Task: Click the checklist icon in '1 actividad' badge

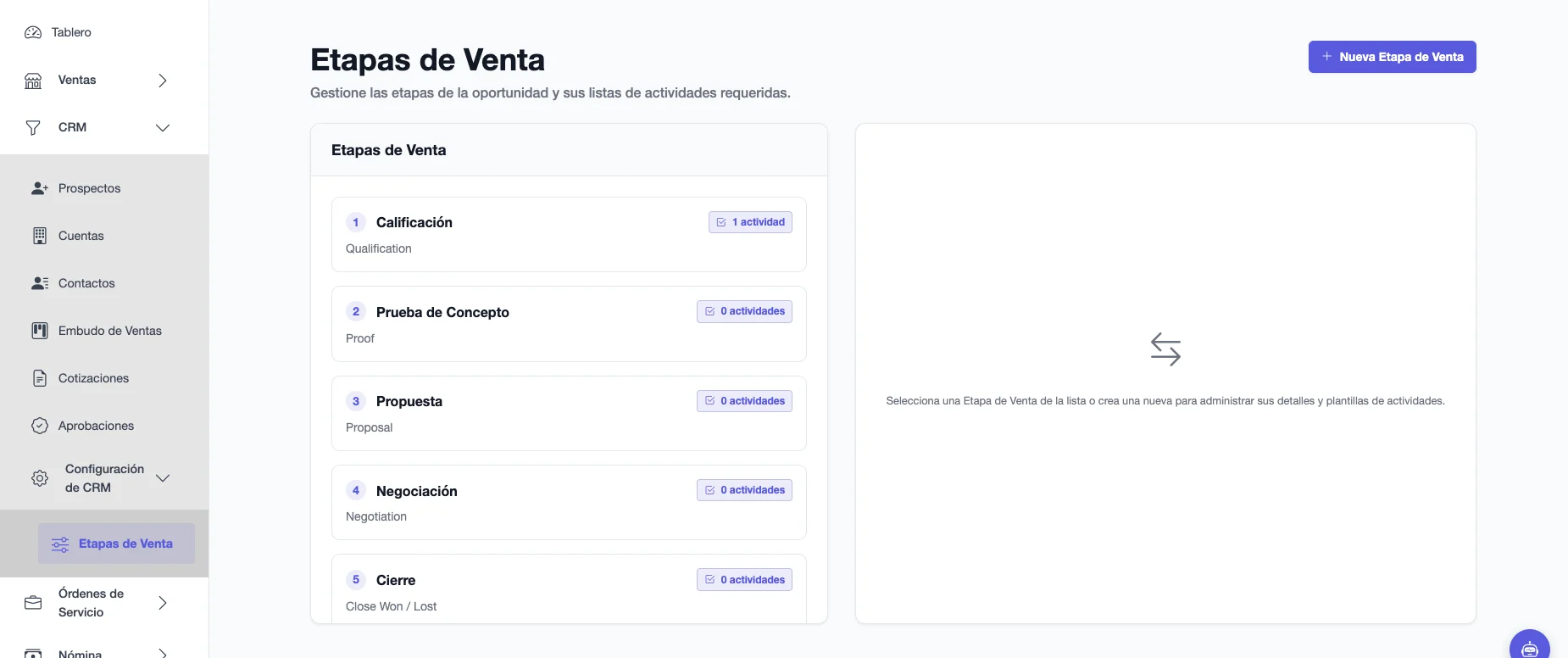Action: click(x=721, y=222)
